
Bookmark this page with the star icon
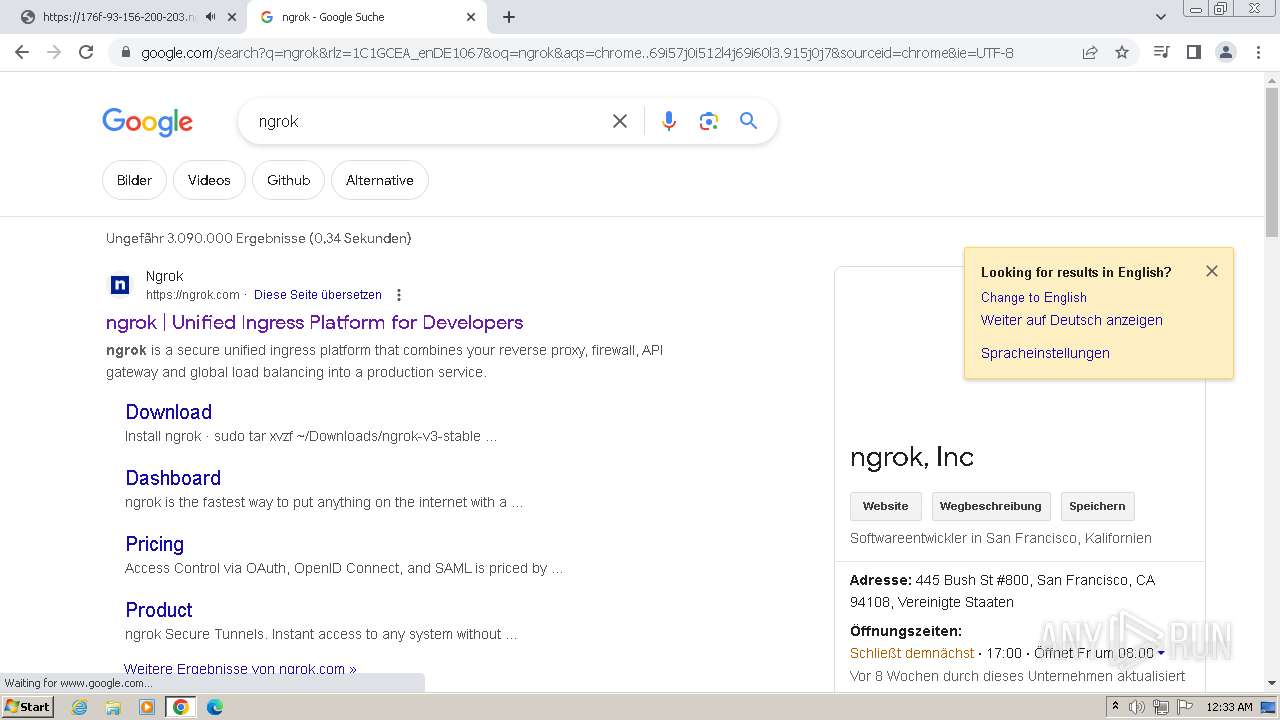1122,52
